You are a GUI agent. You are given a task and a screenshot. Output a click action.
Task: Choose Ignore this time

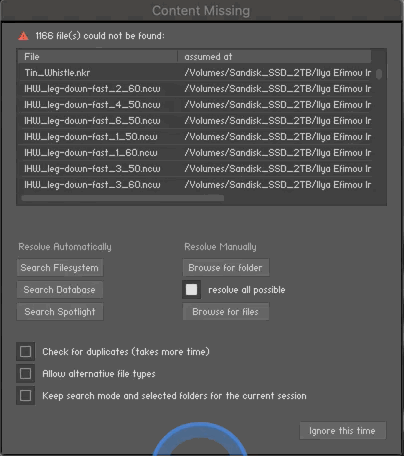pyautogui.click(x=343, y=431)
